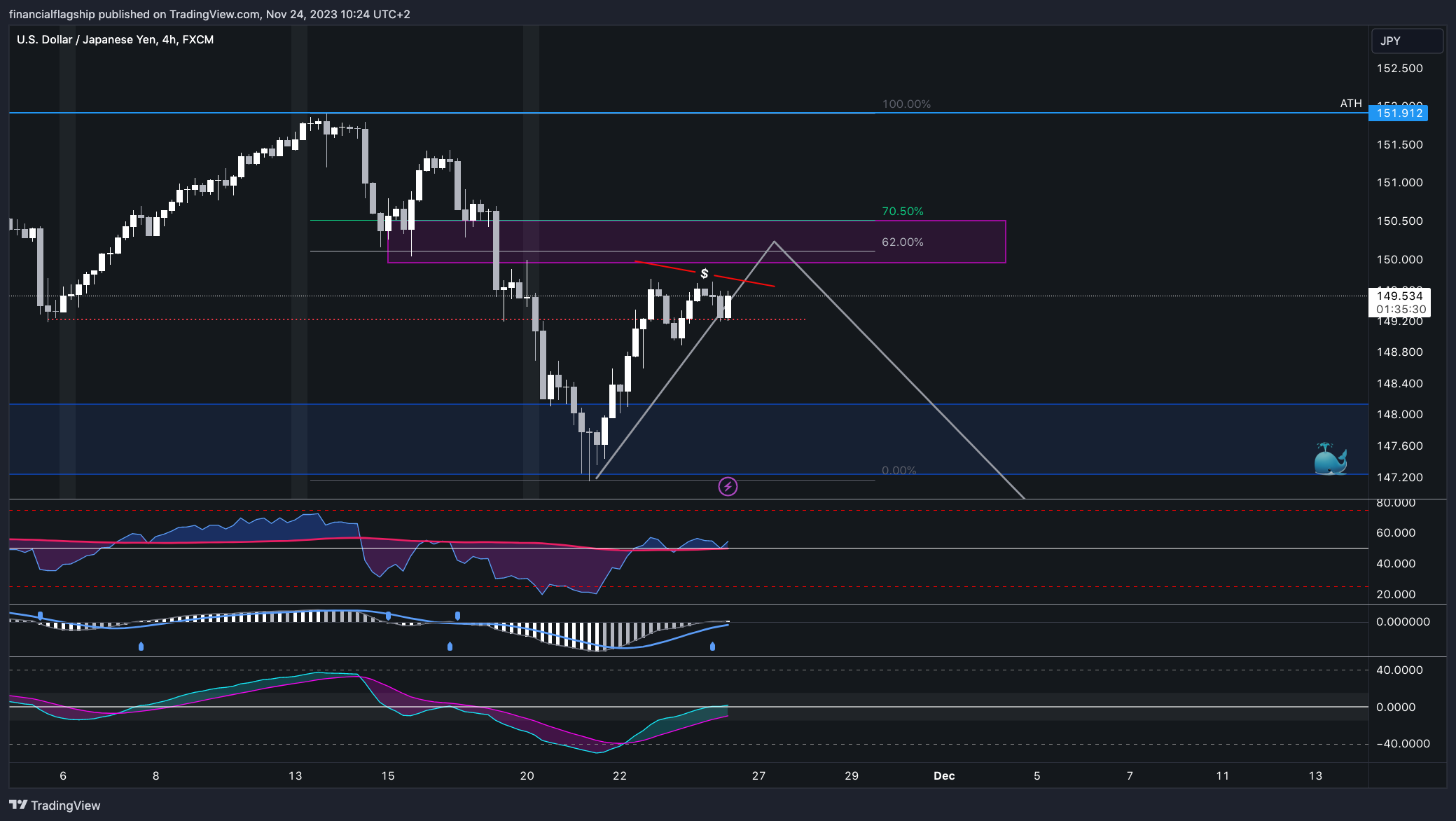Click the 27 date on time axis
Image resolution: width=1456 pixels, height=821 pixels.
coord(758,775)
